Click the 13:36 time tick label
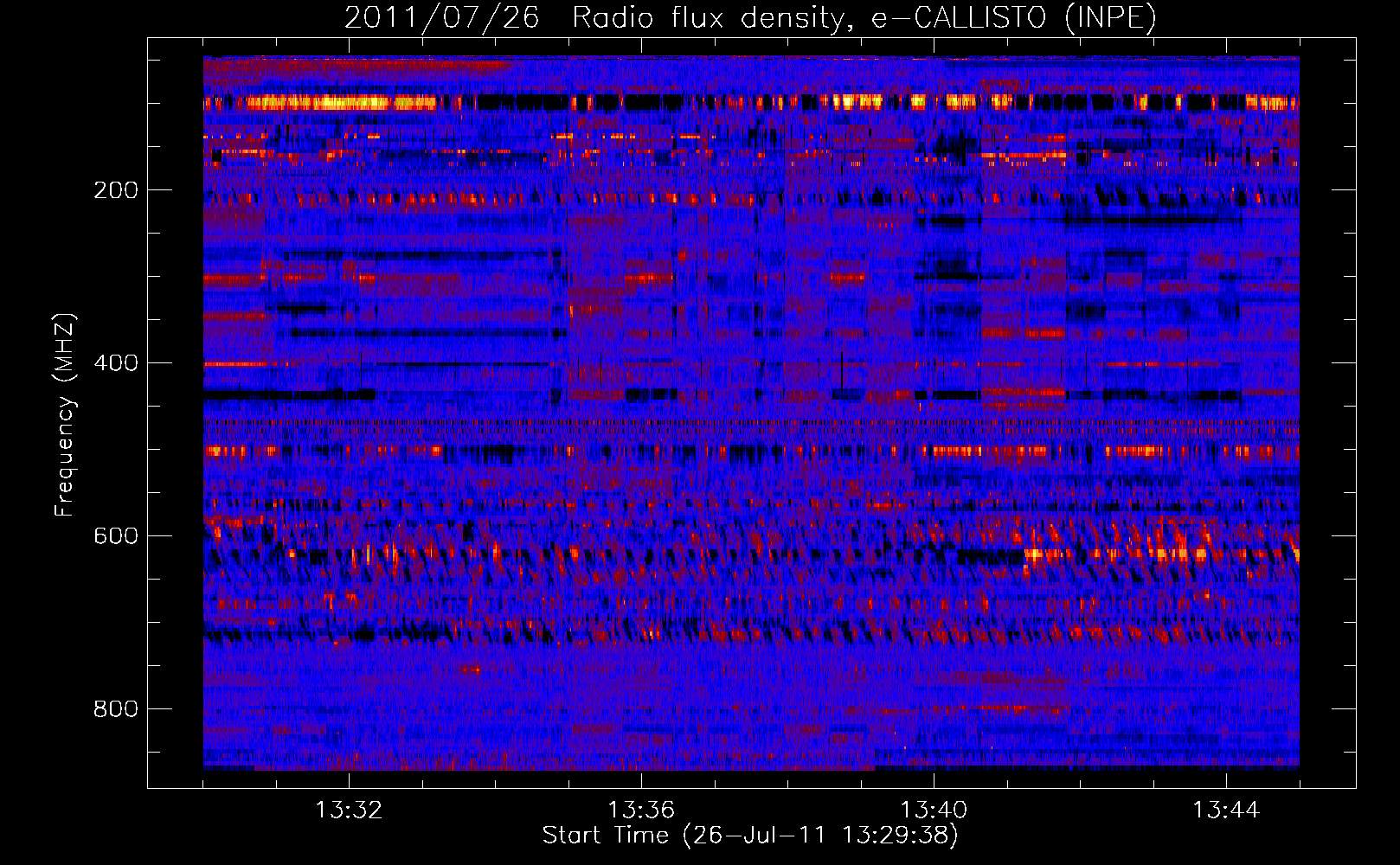Screen dimensions: 1400x865 pos(641,811)
